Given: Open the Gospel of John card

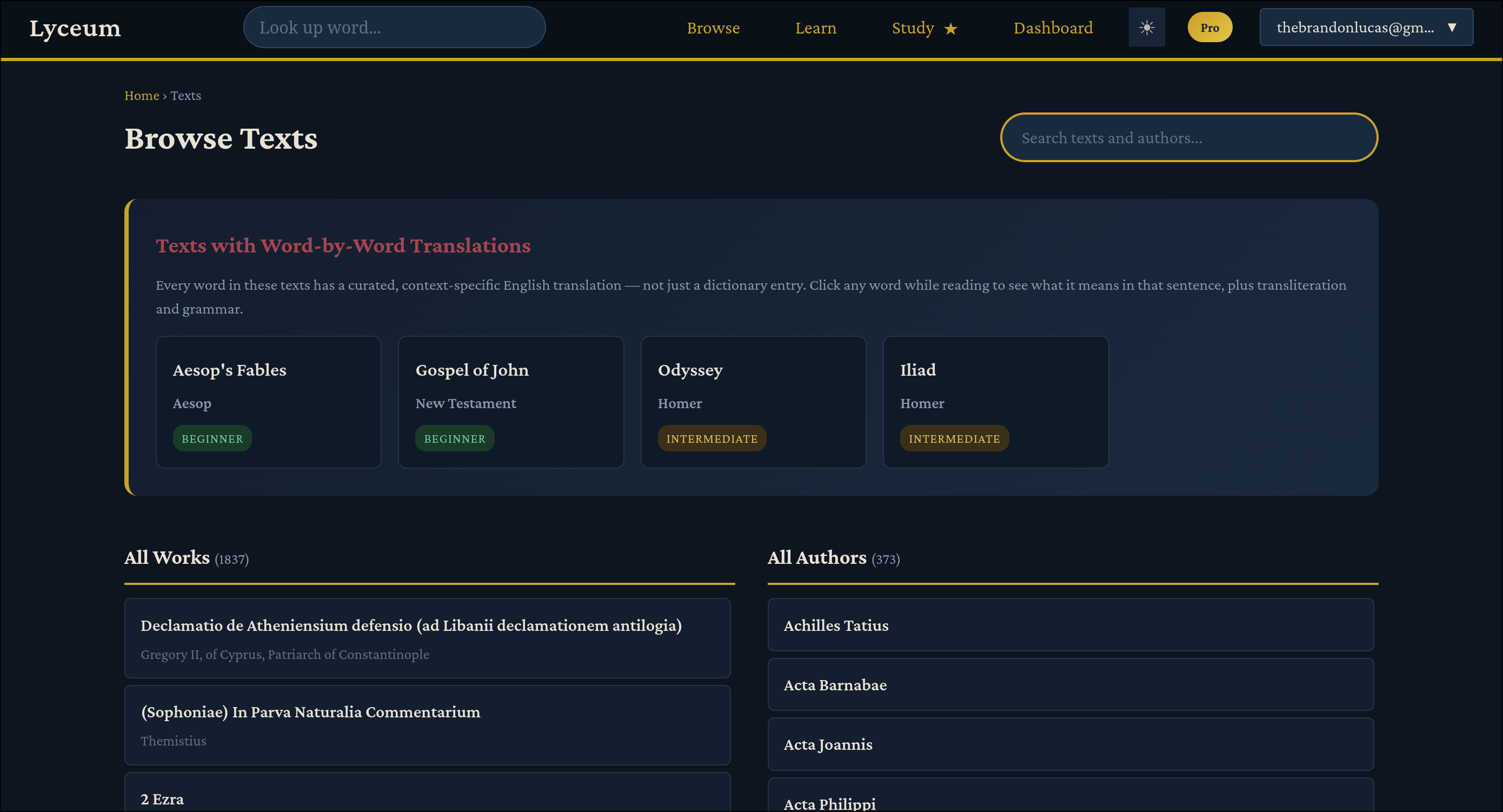Looking at the screenshot, I should 510,385.
